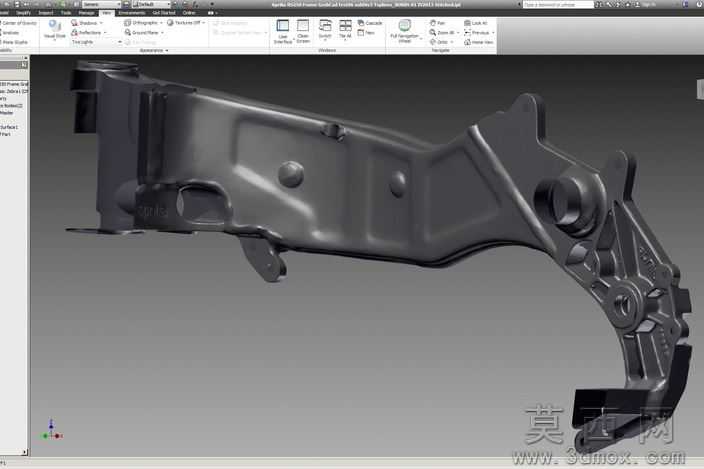Click the Ground Plane icon
The height and width of the screenshot is (469, 704).
128,32
